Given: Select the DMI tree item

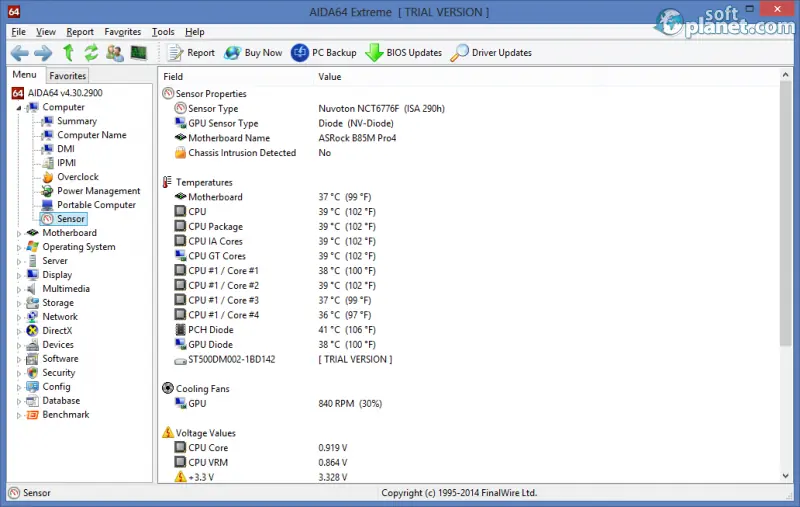Looking at the screenshot, I should tap(65, 148).
